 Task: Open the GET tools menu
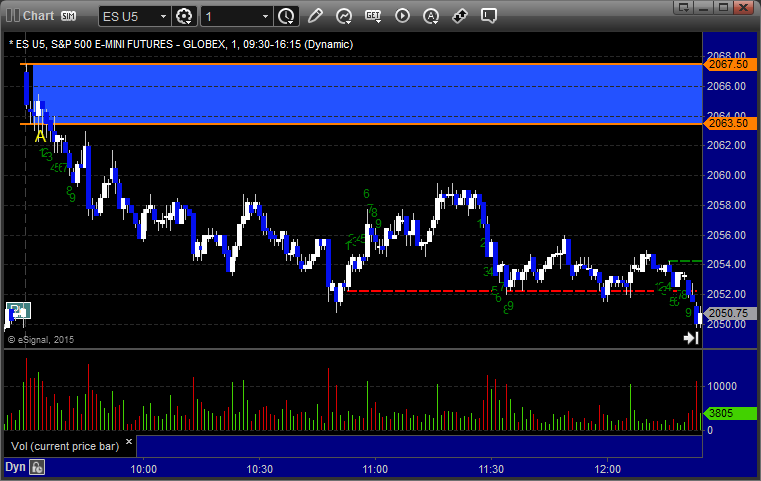point(373,17)
